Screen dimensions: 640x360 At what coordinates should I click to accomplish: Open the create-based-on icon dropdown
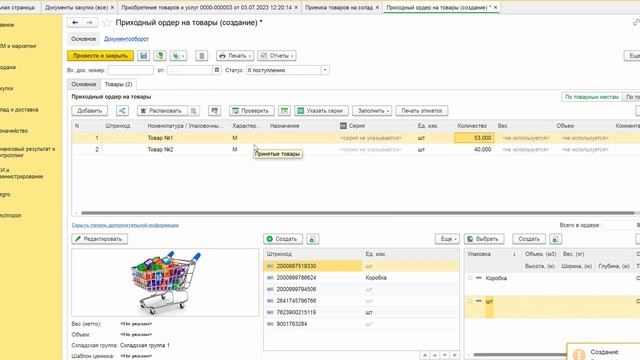tap(178, 56)
